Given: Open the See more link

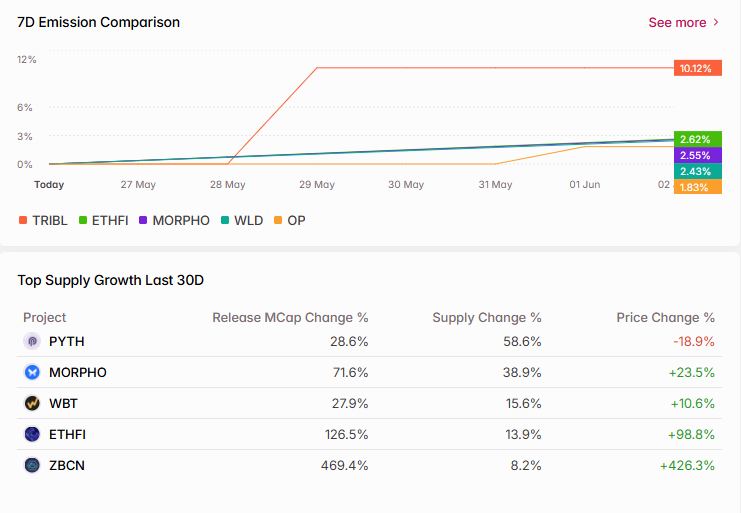Looking at the screenshot, I should 677,22.
